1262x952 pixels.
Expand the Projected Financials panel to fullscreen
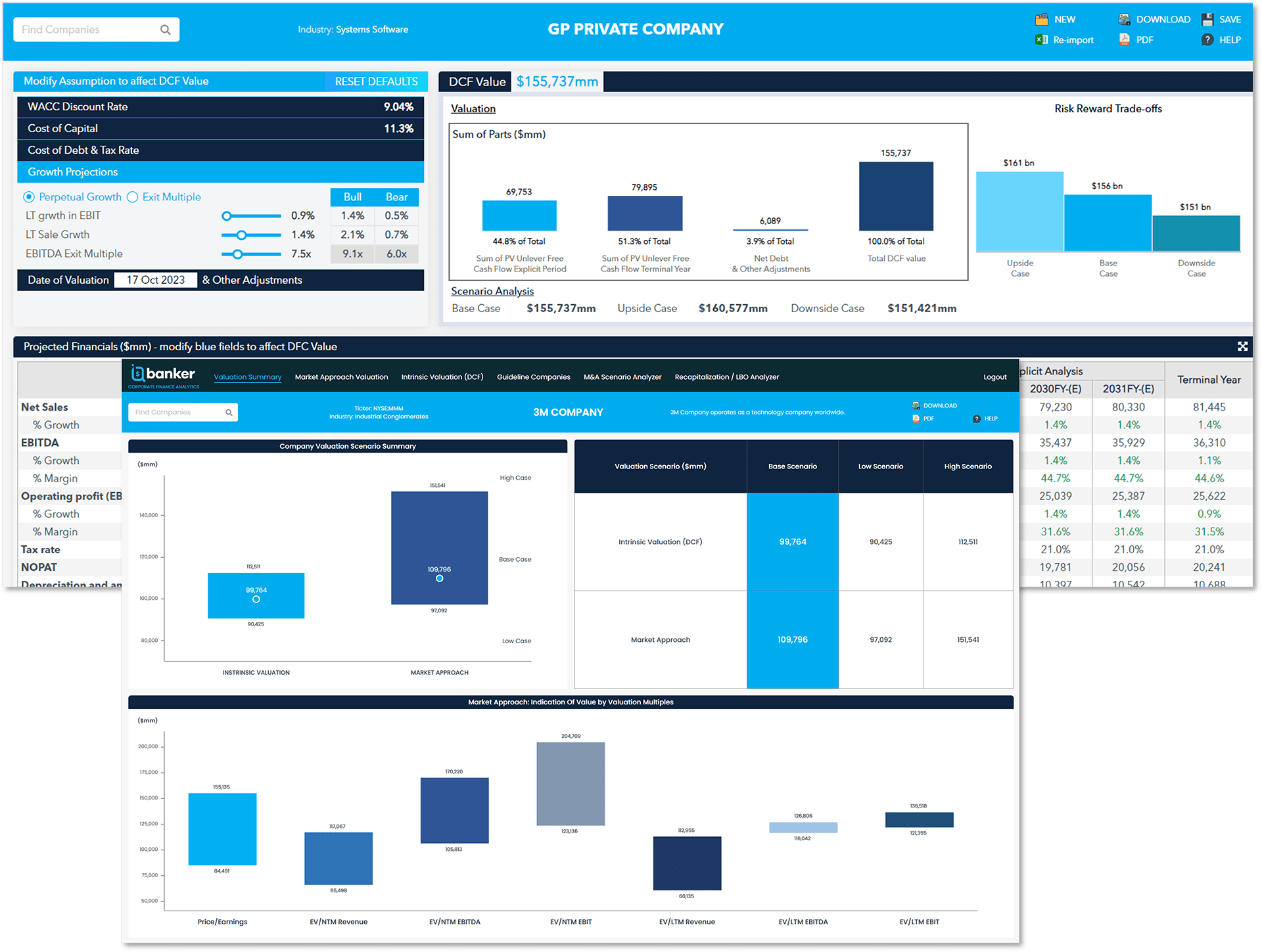click(x=1242, y=346)
